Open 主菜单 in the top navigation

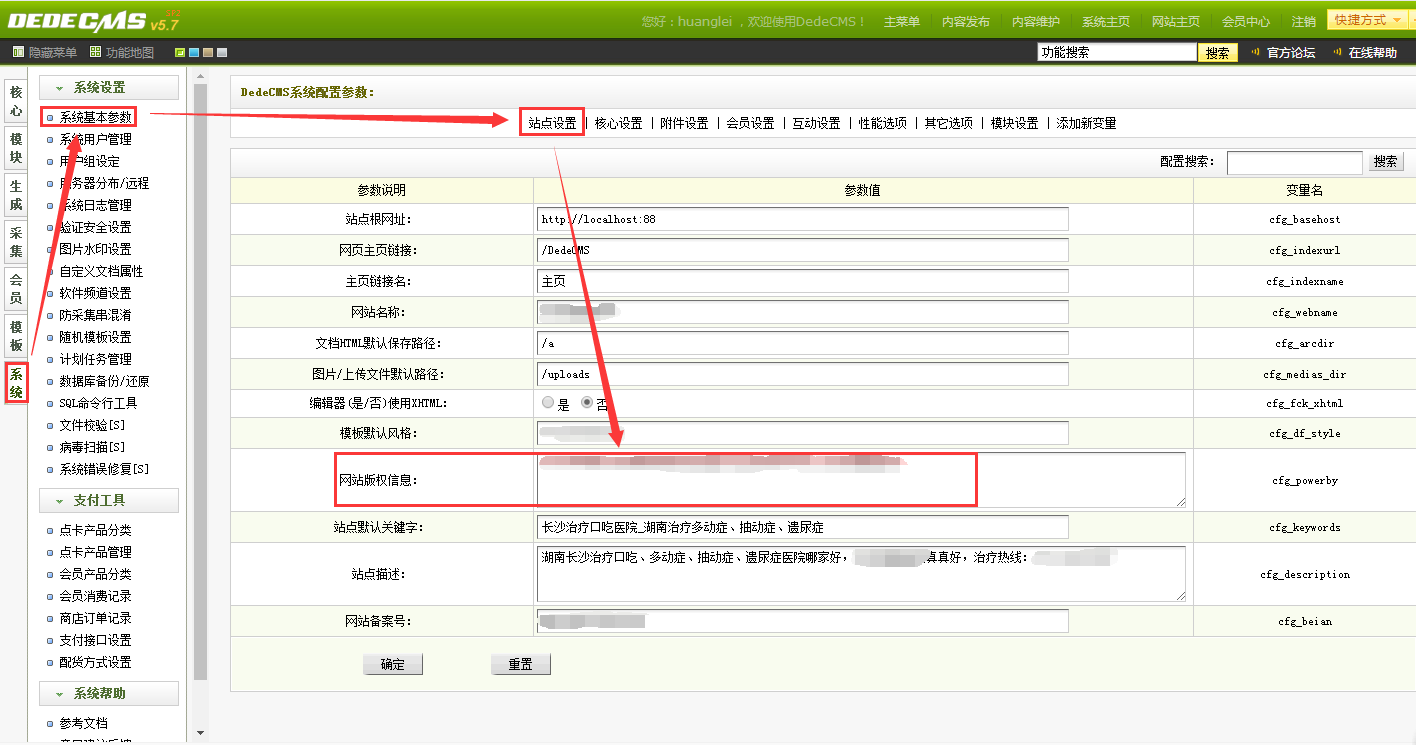click(901, 21)
